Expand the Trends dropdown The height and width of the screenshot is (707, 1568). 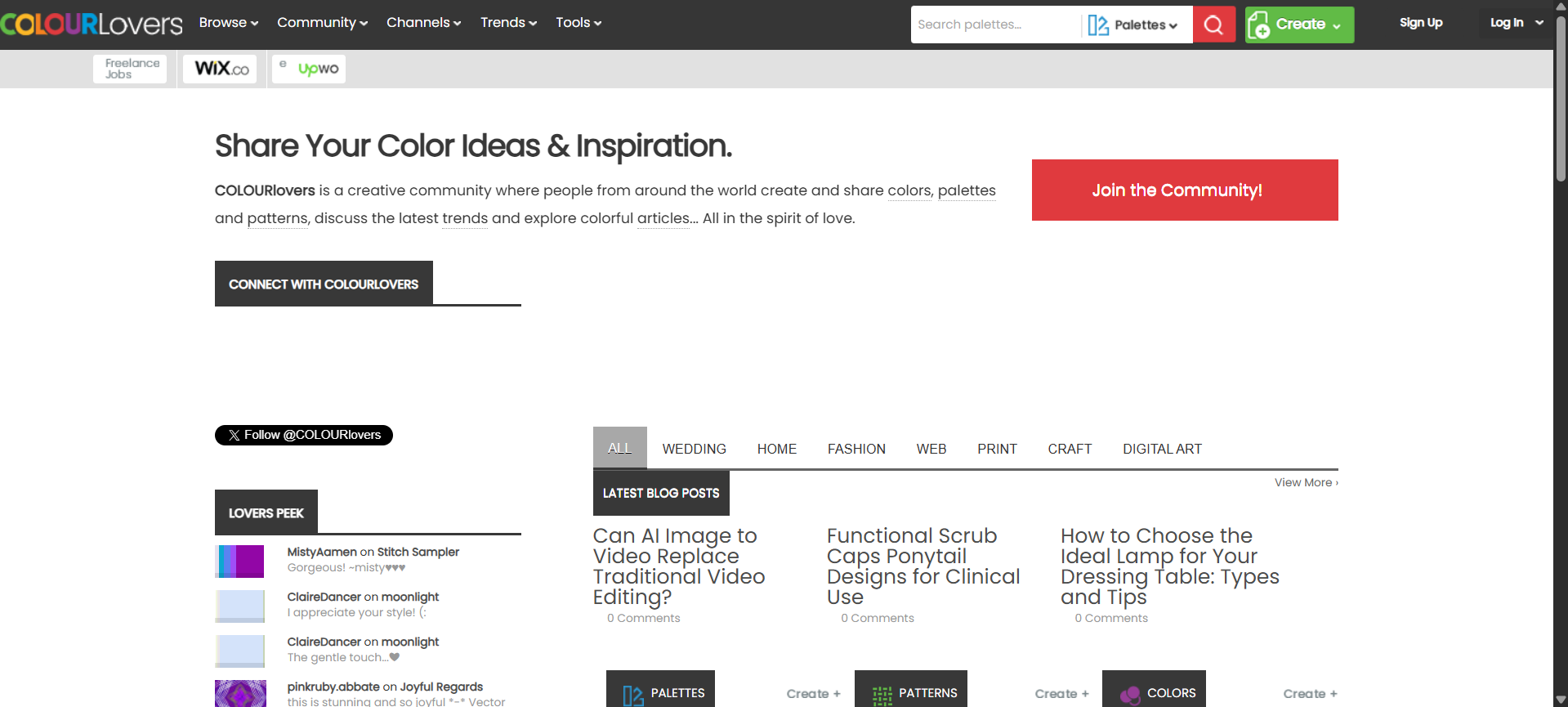[508, 23]
